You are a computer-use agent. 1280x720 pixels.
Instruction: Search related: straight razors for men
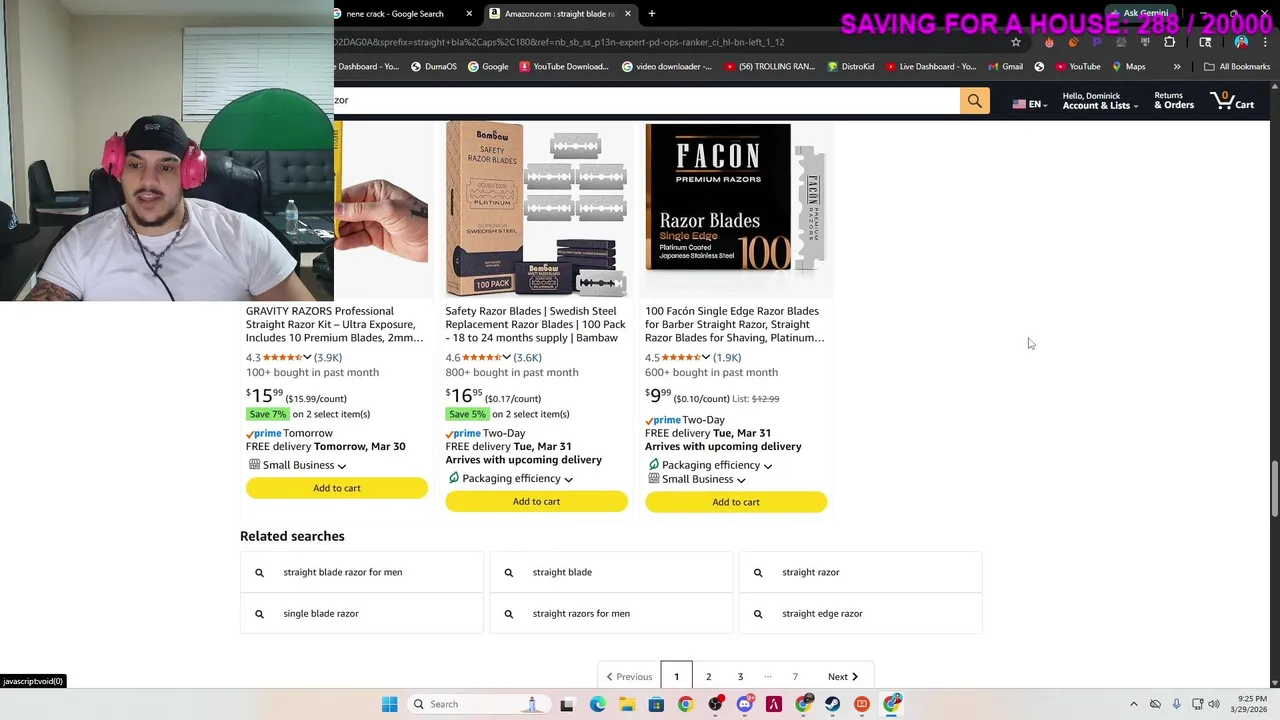[611, 614]
